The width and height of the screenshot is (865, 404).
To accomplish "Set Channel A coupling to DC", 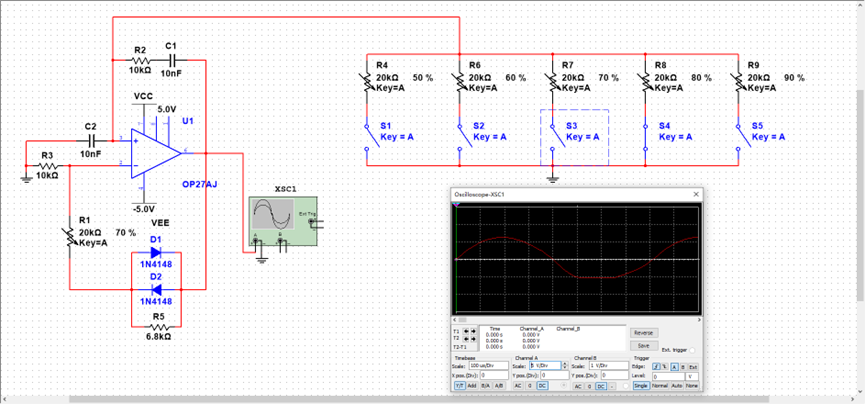I will click(x=542, y=386).
